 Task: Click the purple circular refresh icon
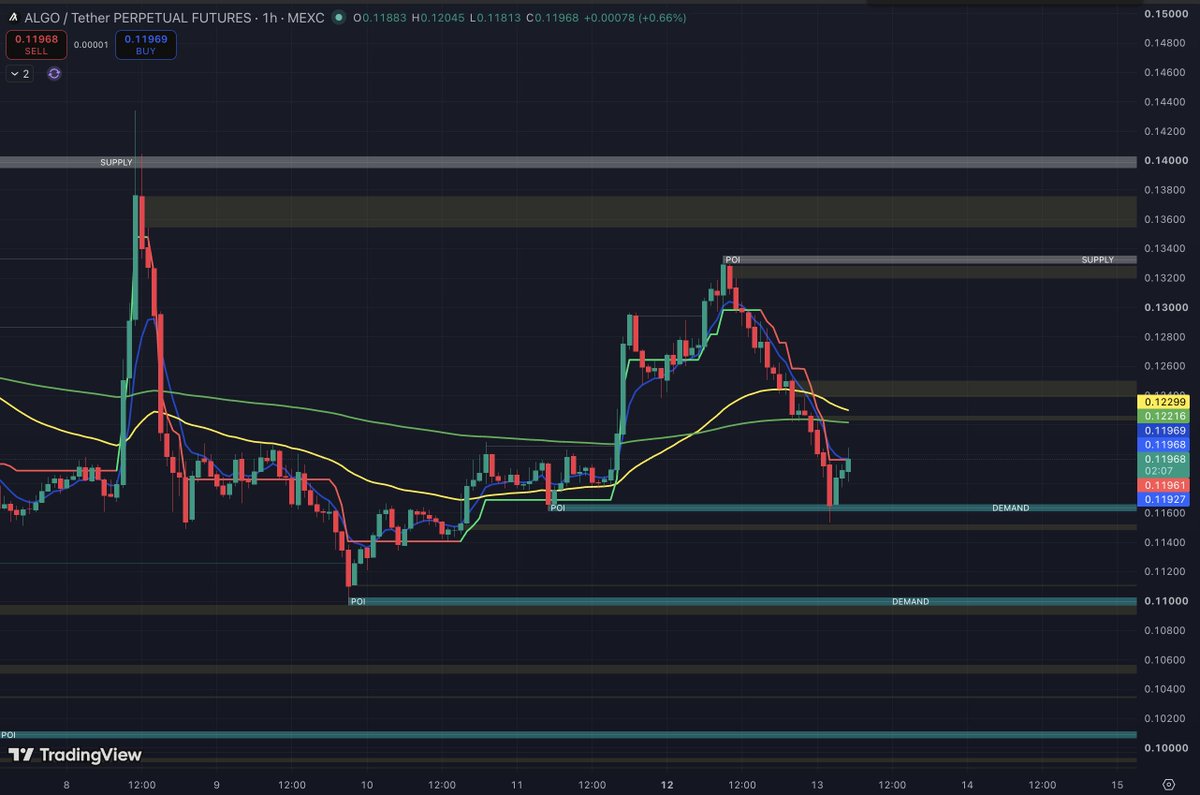[54, 74]
